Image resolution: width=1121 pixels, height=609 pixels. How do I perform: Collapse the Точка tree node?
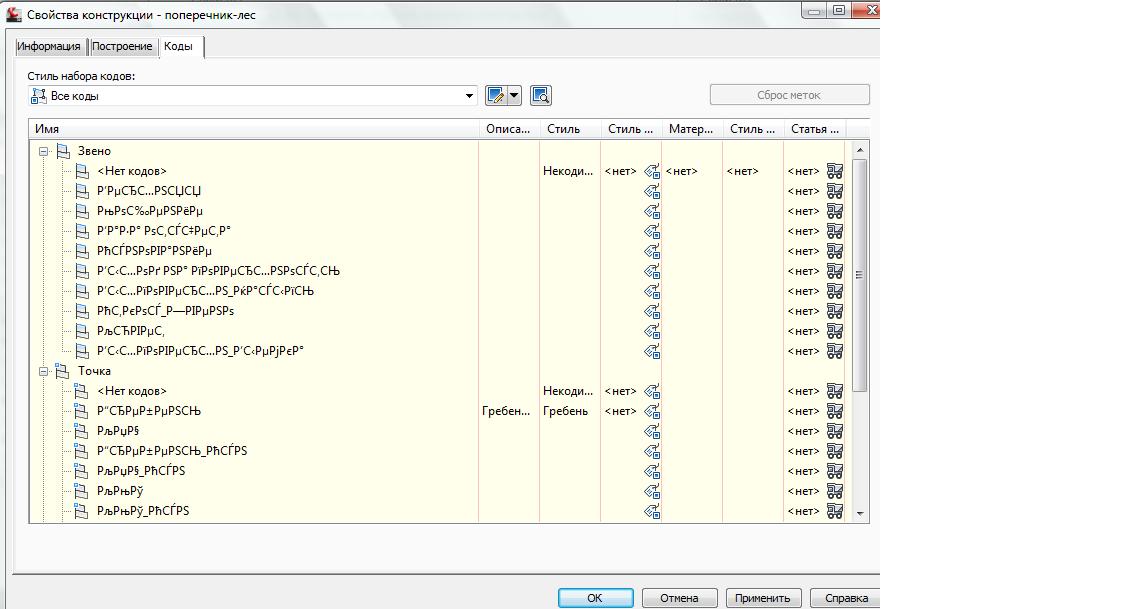coord(44,372)
